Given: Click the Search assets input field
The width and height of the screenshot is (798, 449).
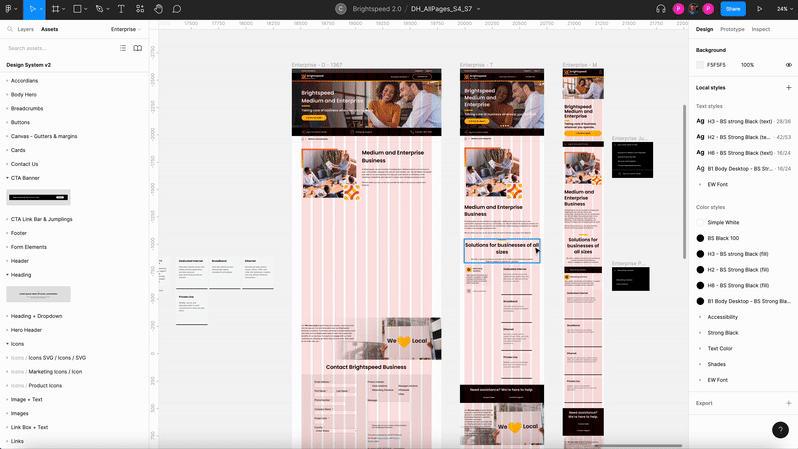Looking at the screenshot, I should click(59, 48).
